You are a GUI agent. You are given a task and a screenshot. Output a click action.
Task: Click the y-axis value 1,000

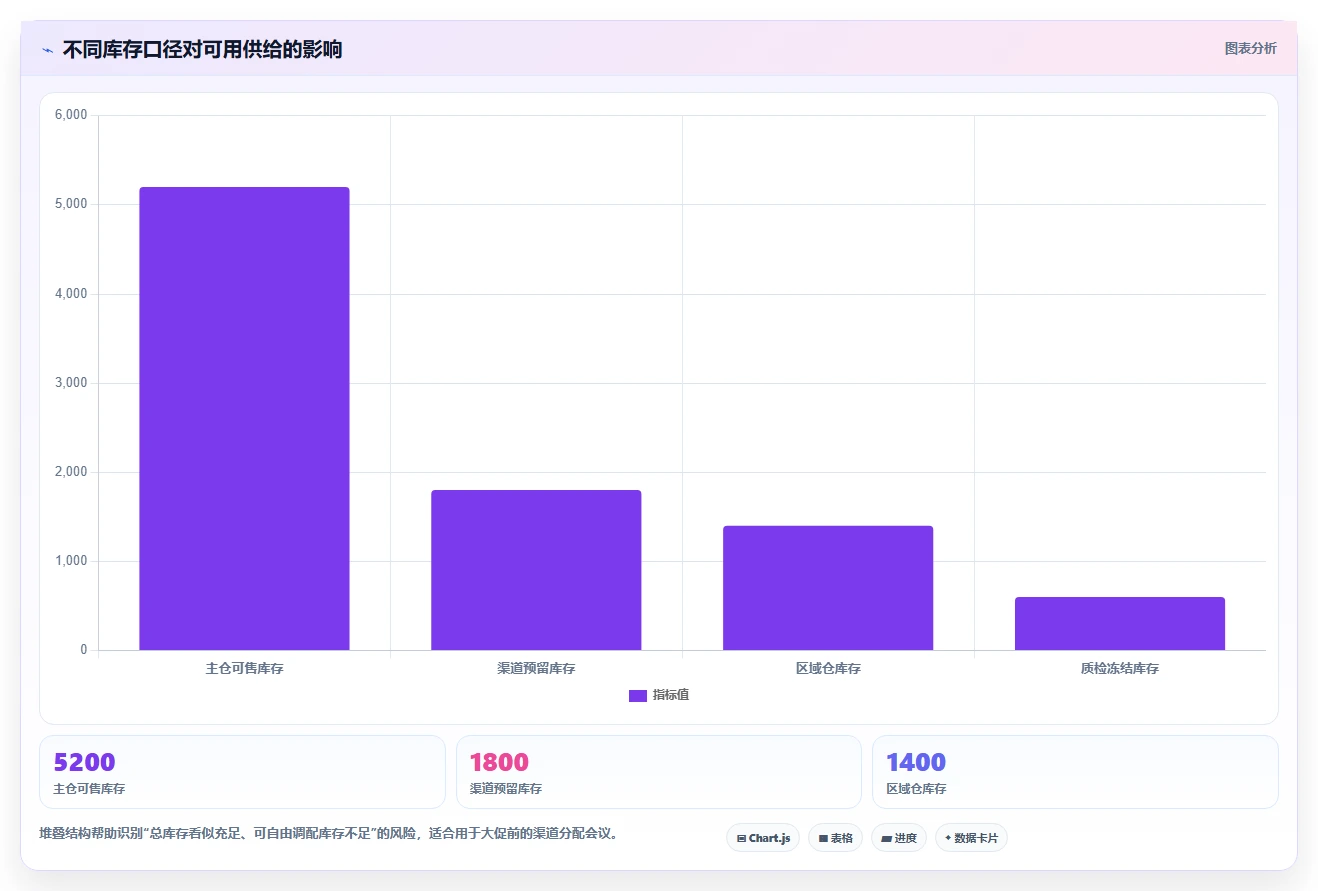pos(70,561)
